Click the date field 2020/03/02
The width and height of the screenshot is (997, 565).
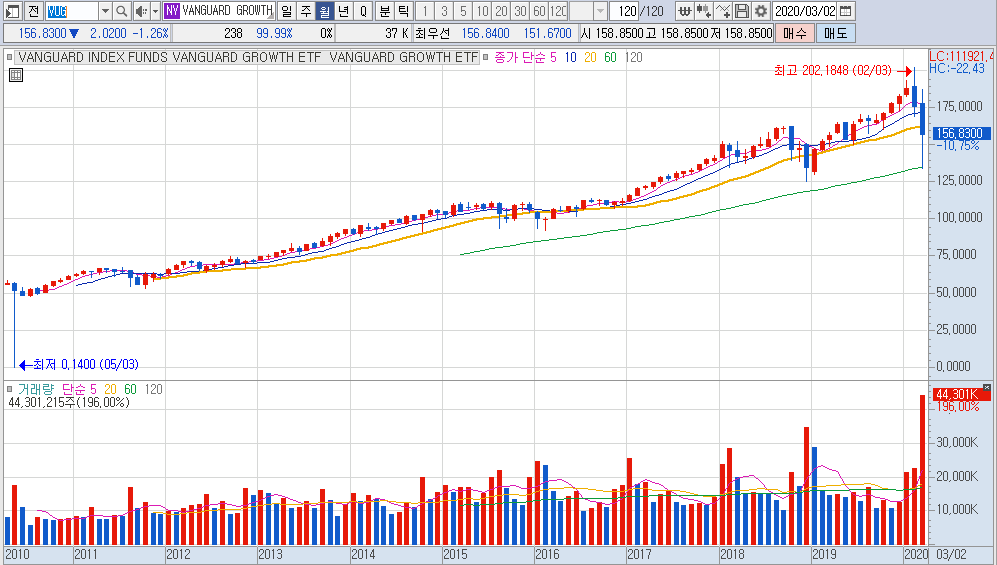pyautogui.click(x=805, y=11)
